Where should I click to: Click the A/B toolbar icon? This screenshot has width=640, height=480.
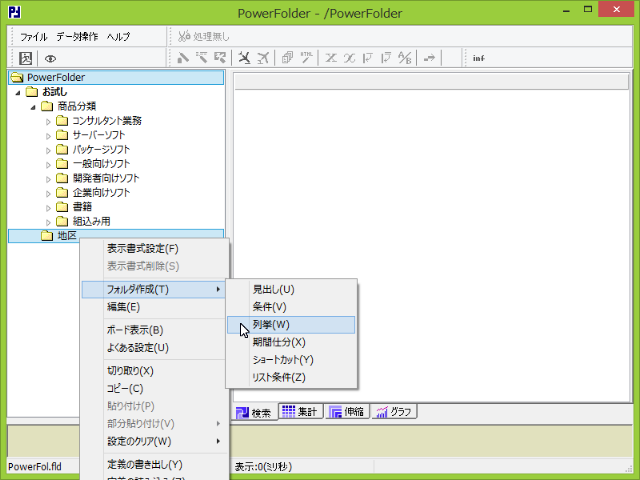404,58
